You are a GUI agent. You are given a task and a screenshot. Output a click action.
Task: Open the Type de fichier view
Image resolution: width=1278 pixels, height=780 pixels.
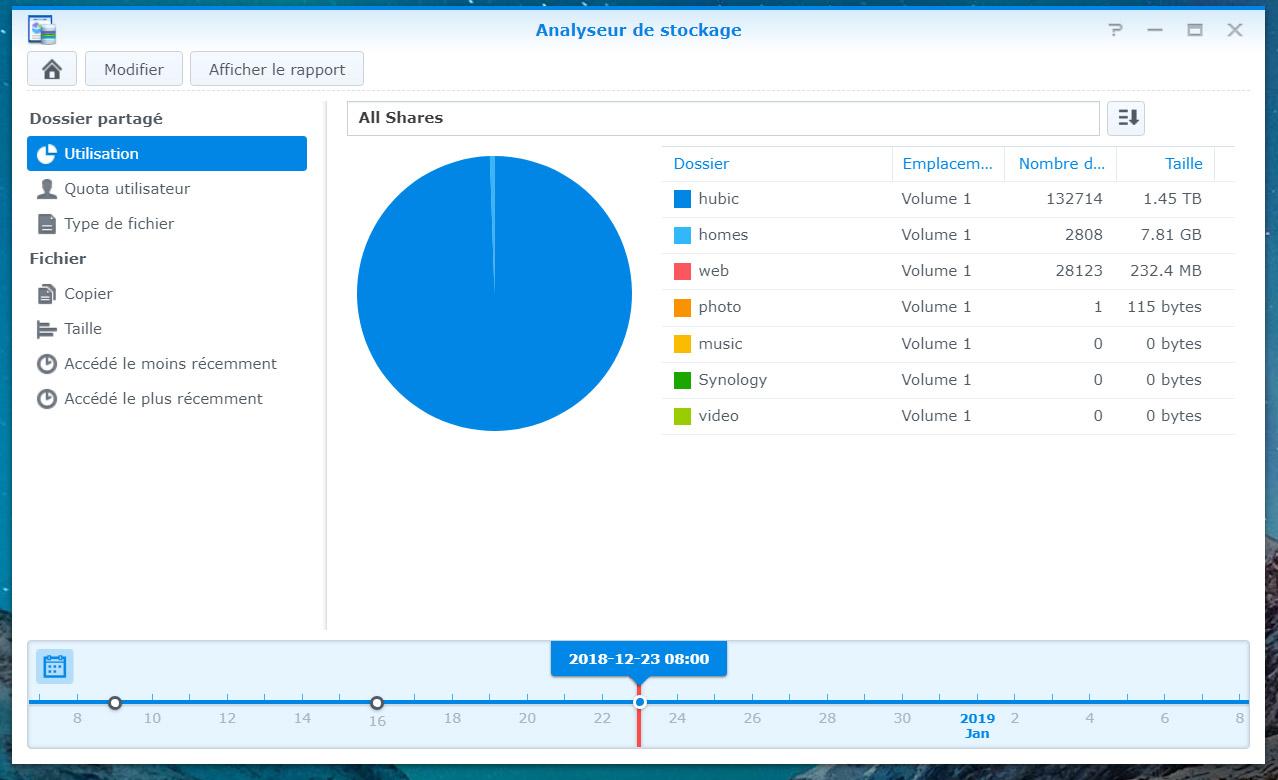pos(119,224)
